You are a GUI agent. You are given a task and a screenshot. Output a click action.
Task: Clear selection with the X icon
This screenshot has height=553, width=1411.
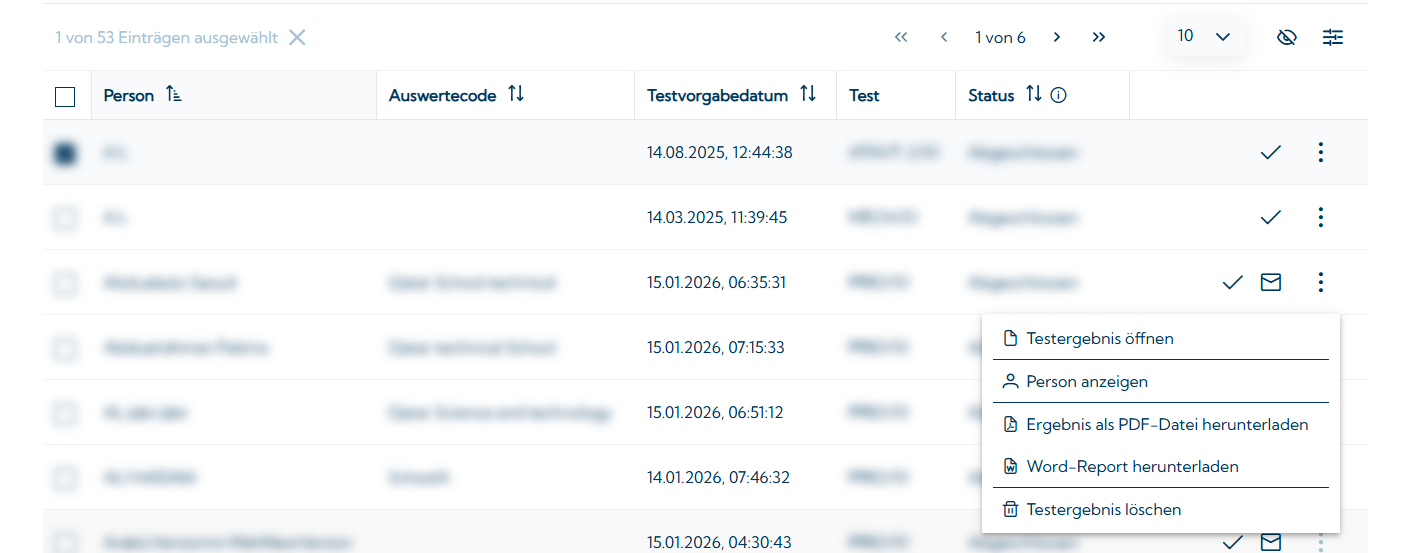coord(297,38)
